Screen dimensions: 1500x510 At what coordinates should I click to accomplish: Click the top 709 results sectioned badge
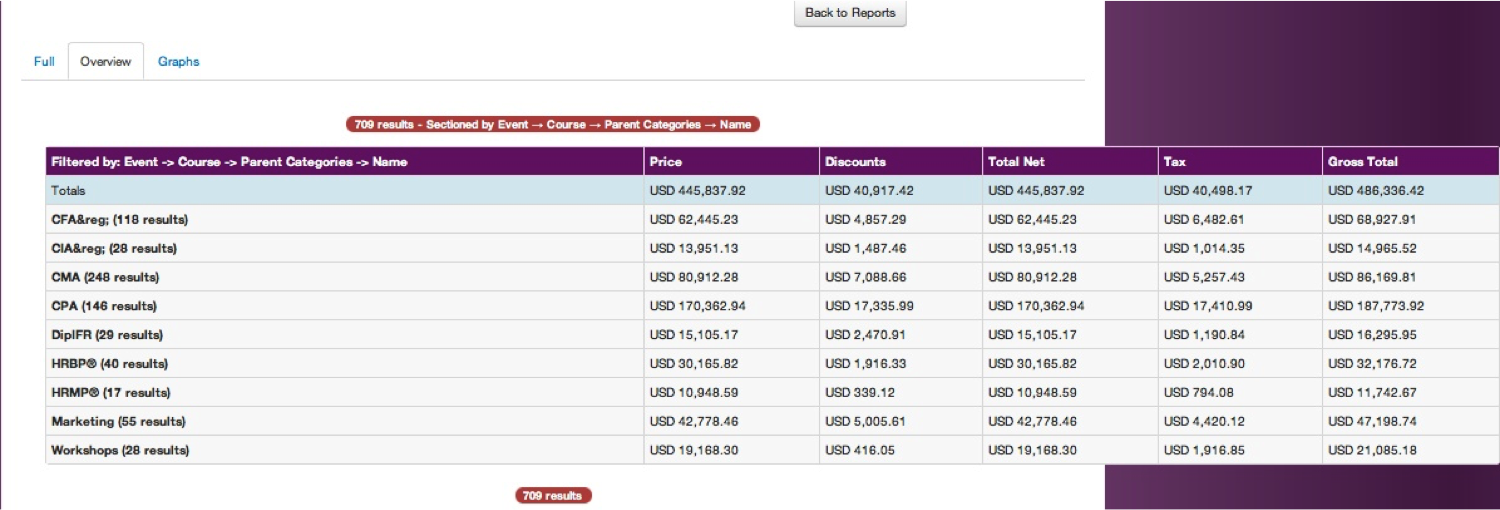click(553, 125)
